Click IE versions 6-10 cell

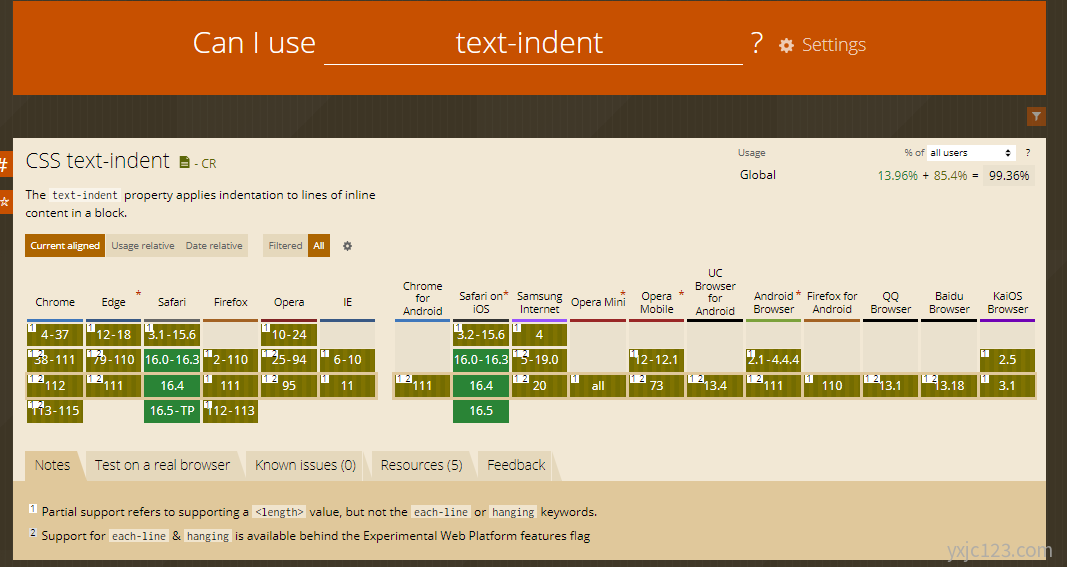[x=348, y=360]
